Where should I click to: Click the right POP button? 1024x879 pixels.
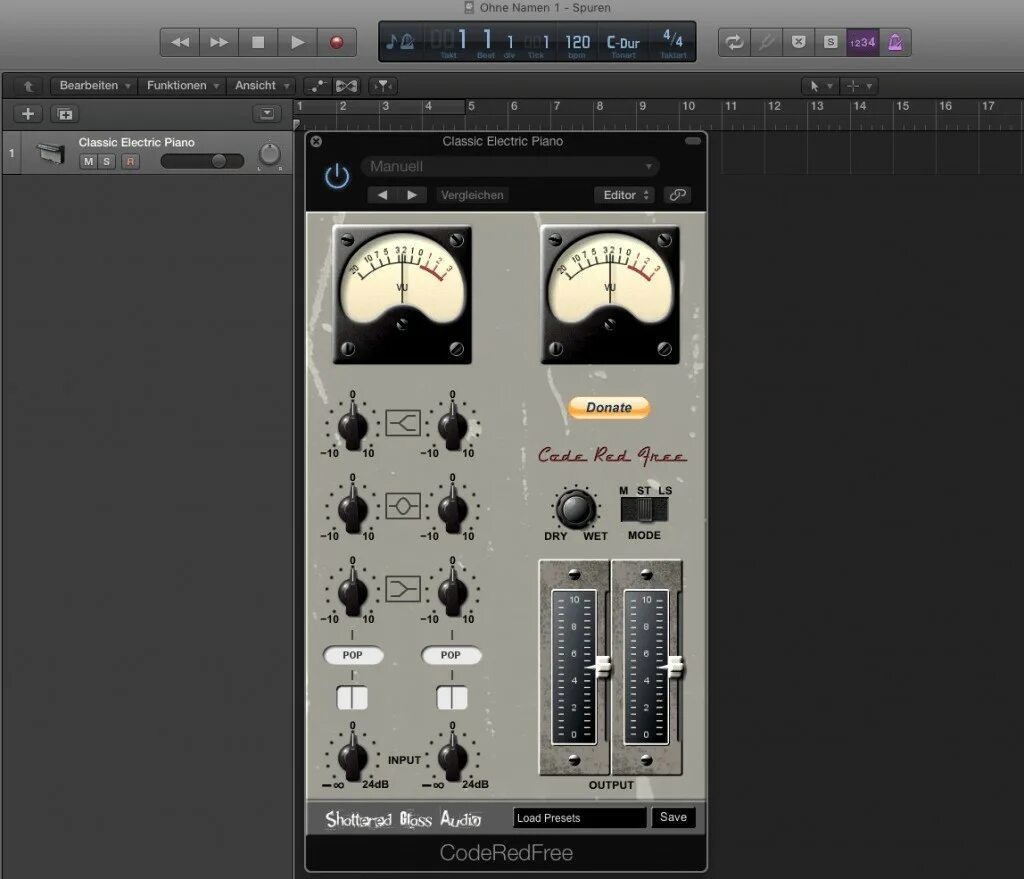point(451,655)
